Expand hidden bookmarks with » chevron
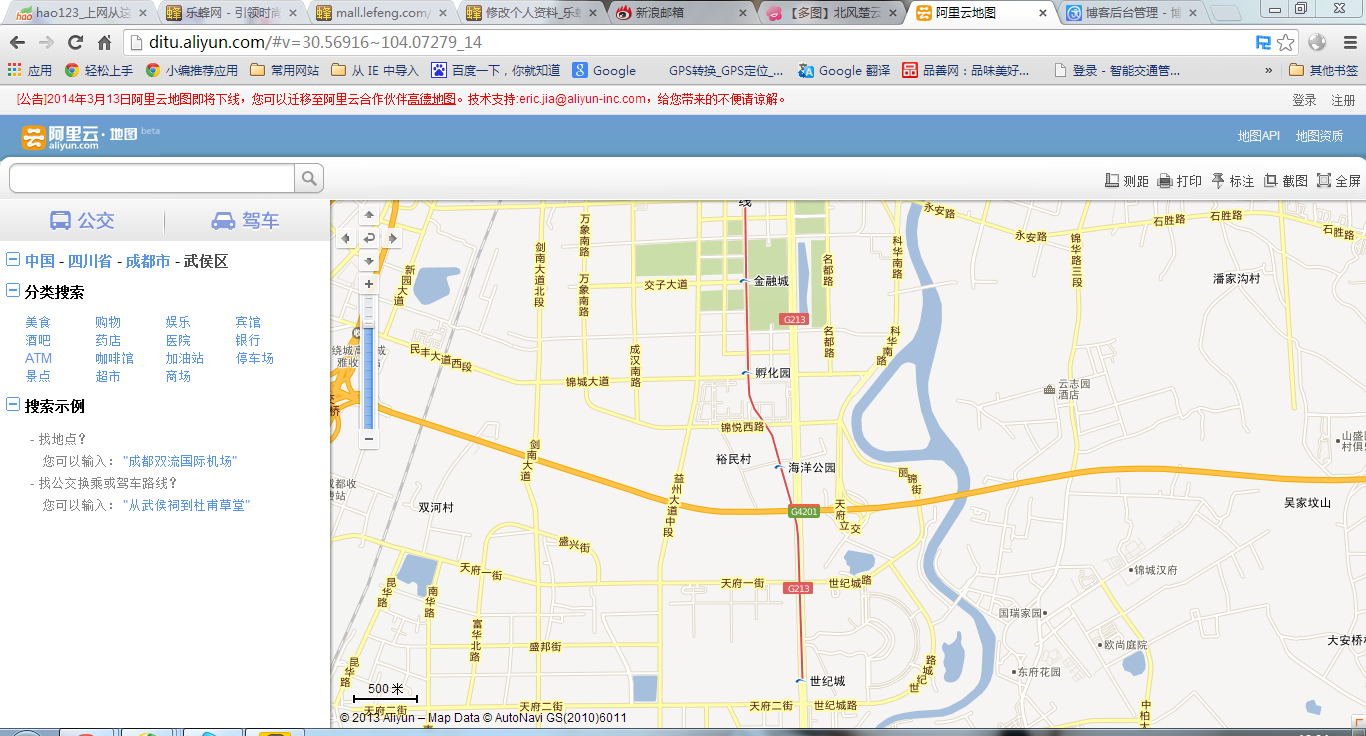1366x736 pixels. coord(1268,70)
